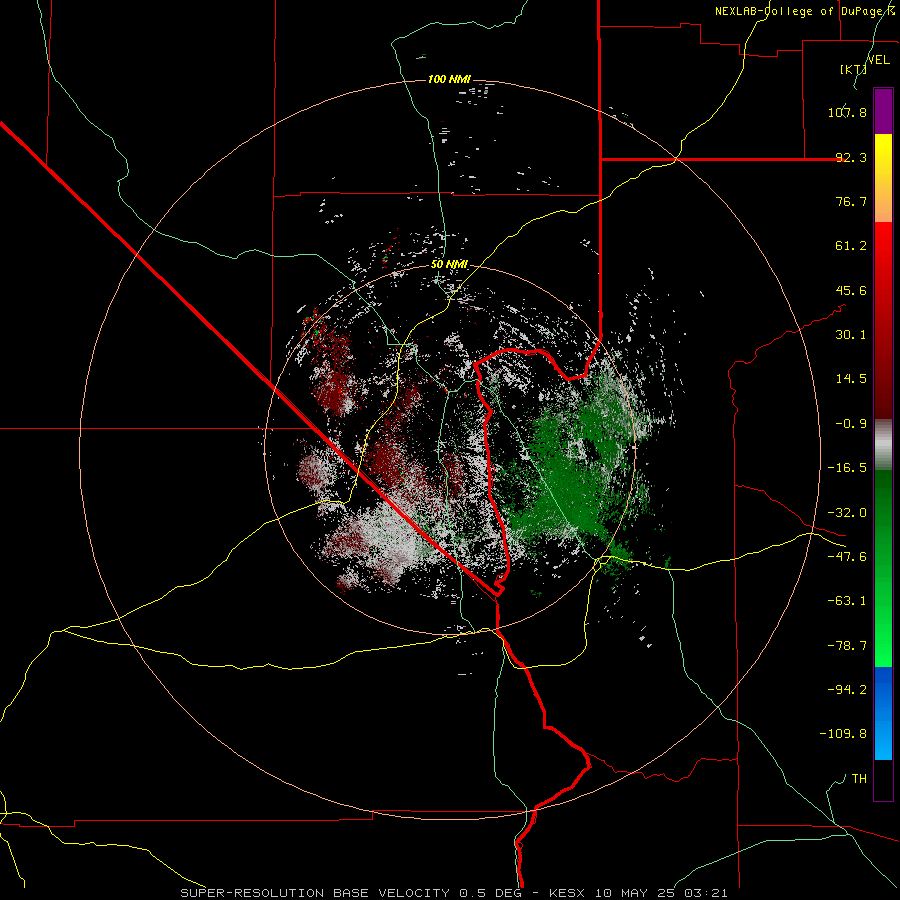900x900 pixels.
Task: Click the NEXLAB-College of DuPage credit text
Action: pos(805,11)
